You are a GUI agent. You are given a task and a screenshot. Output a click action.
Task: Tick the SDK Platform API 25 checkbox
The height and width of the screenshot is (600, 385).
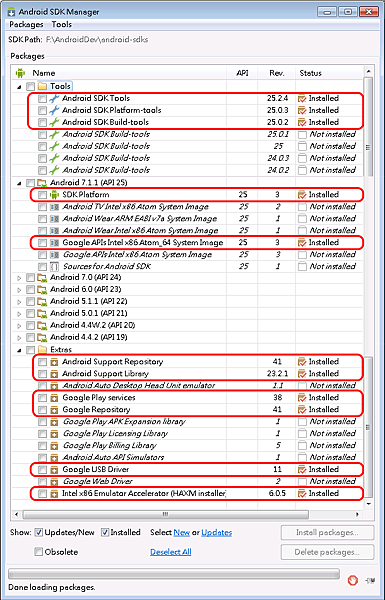[42, 195]
